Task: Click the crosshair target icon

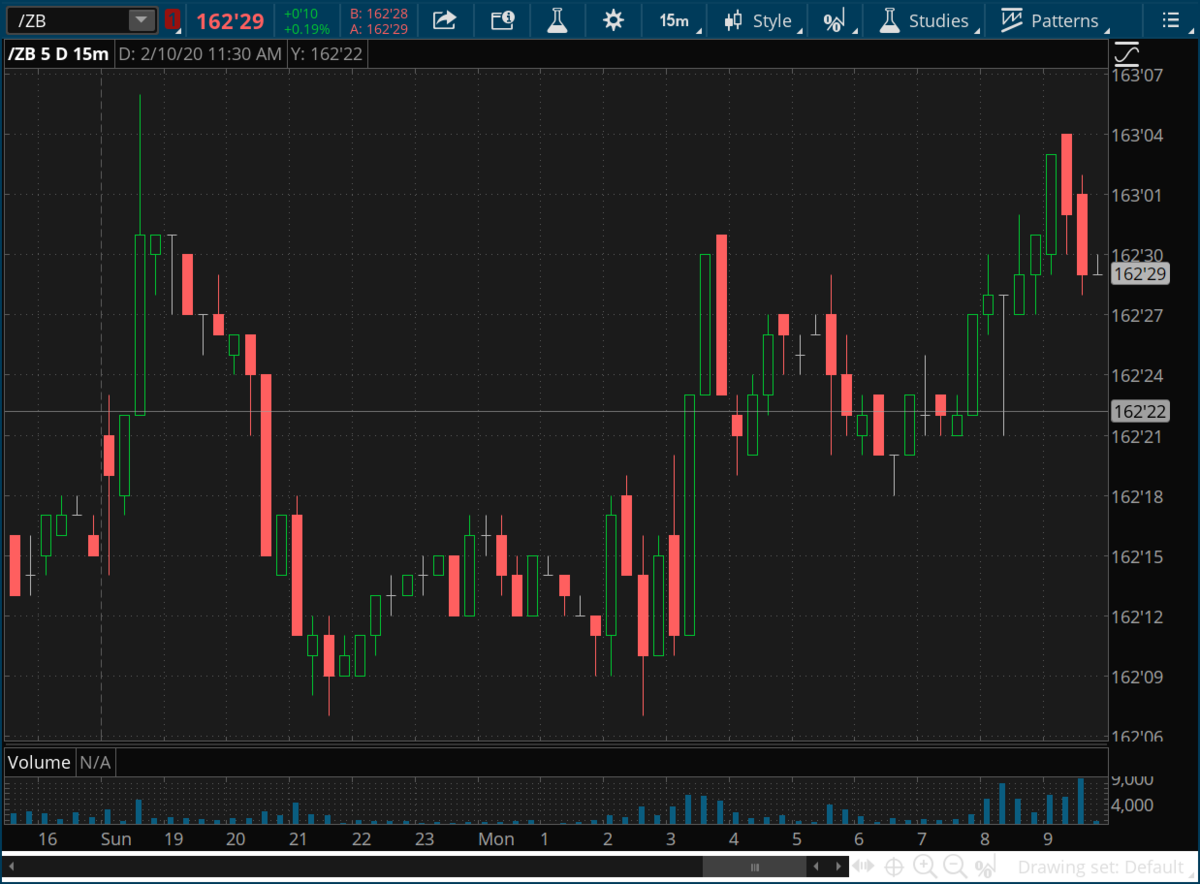Action: pos(895,866)
